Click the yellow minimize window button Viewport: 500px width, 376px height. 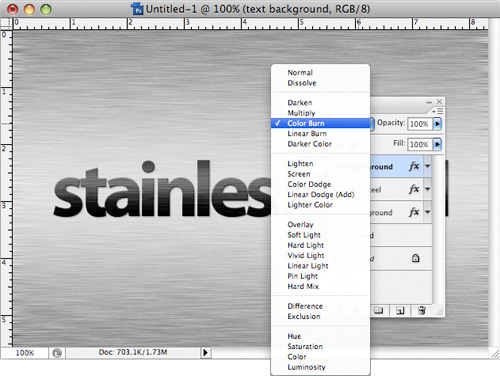point(29,9)
